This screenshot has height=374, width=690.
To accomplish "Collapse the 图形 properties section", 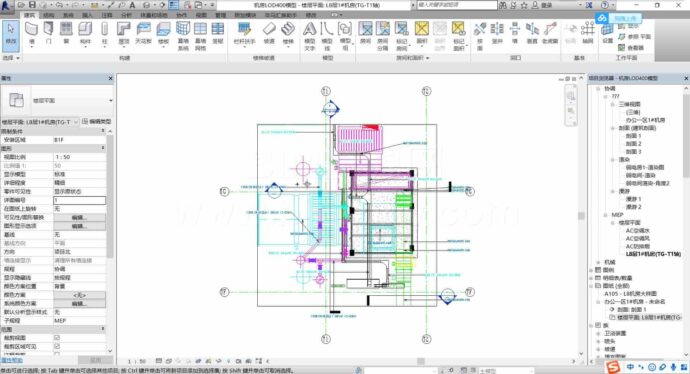I will (x=103, y=148).
